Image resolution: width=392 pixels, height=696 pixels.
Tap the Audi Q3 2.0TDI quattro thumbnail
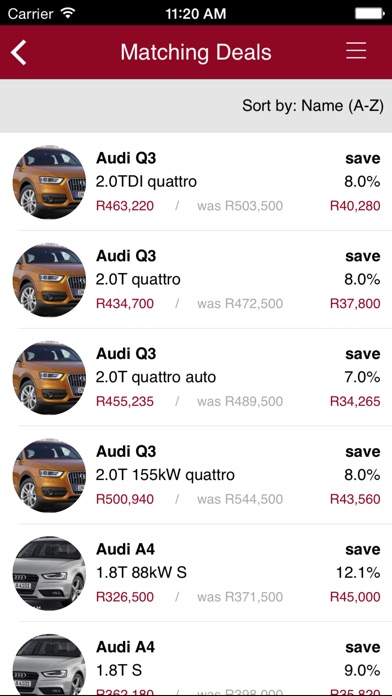[49, 182]
